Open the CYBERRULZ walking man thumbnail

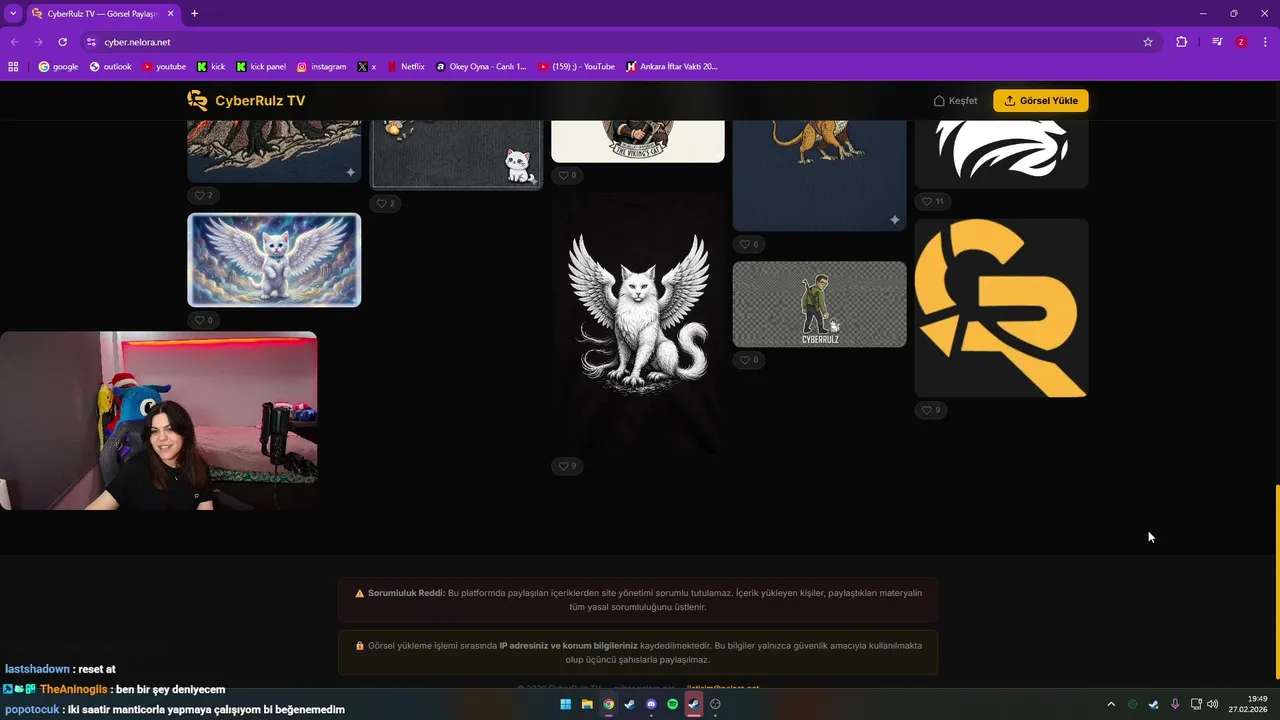pyautogui.click(x=820, y=304)
